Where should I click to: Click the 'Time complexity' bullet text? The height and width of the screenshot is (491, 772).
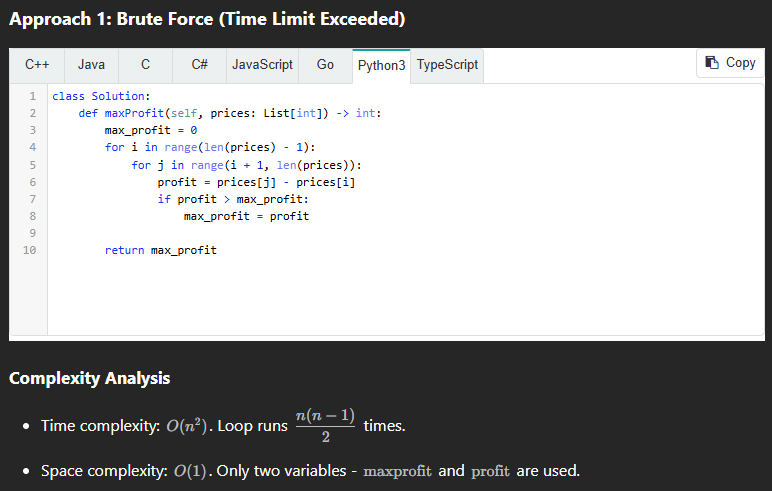click(223, 426)
